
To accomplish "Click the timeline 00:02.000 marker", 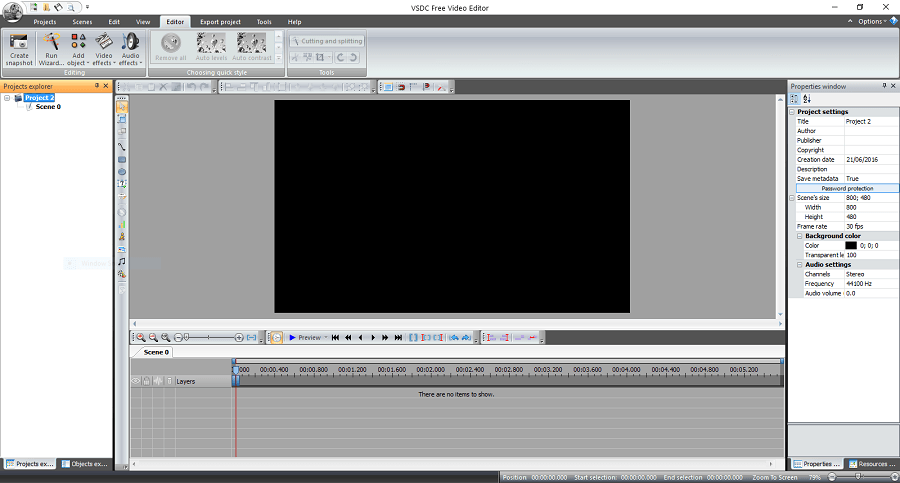I will [x=430, y=370].
